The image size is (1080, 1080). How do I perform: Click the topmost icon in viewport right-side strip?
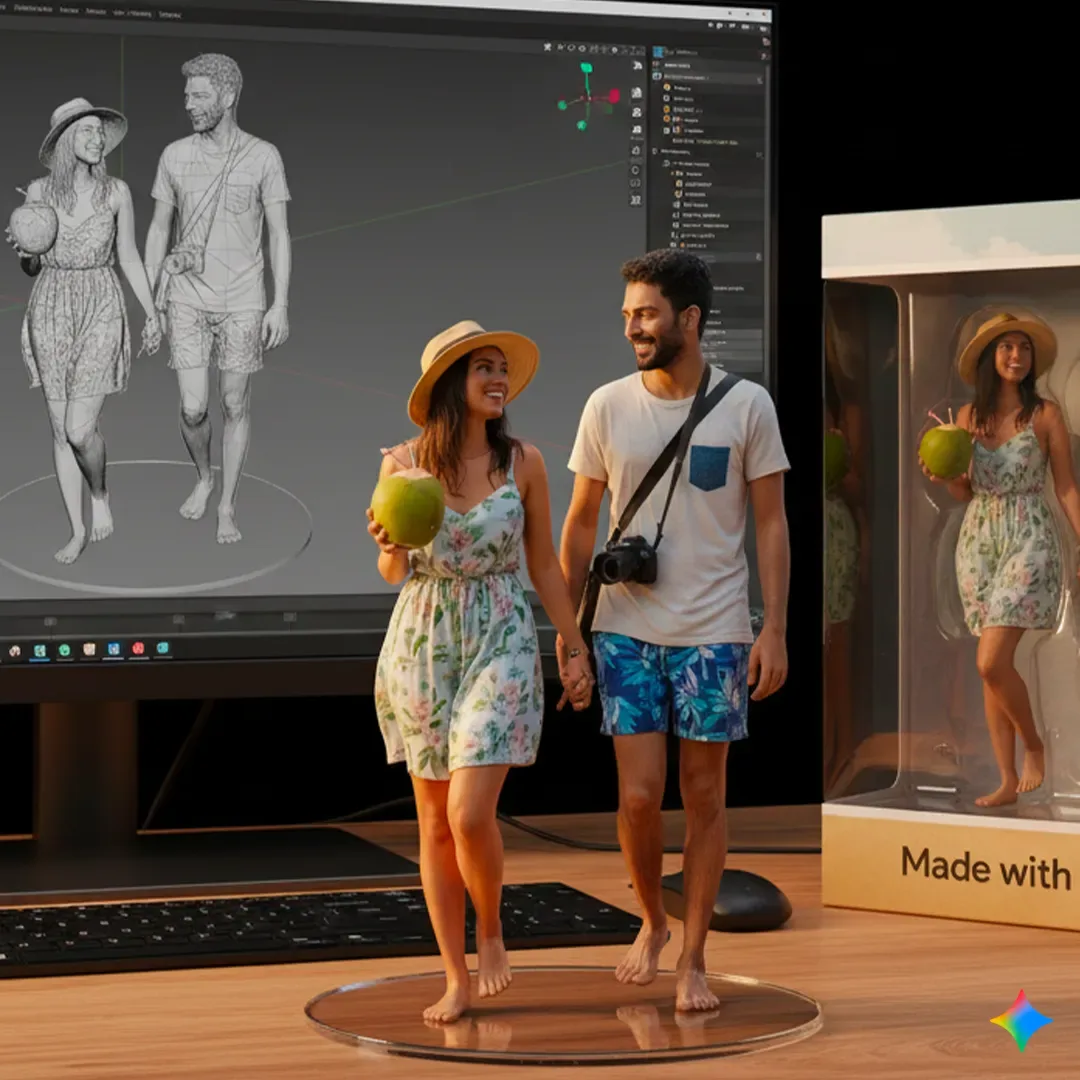(x=637, y=65)
